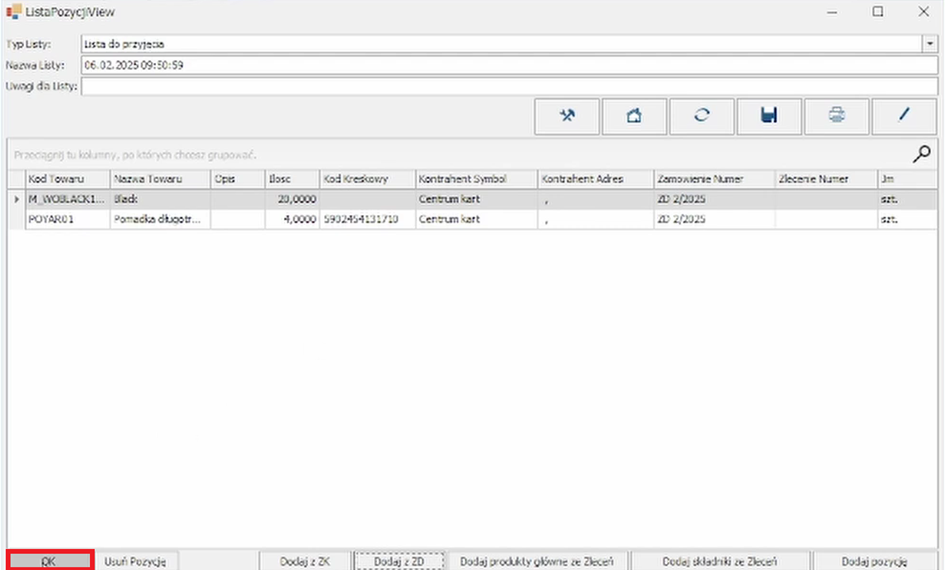Viewport: 945px width, 570px height.
Task: Print the list with the printer icon
Action: pyautogui.click(x=836, y=116)
